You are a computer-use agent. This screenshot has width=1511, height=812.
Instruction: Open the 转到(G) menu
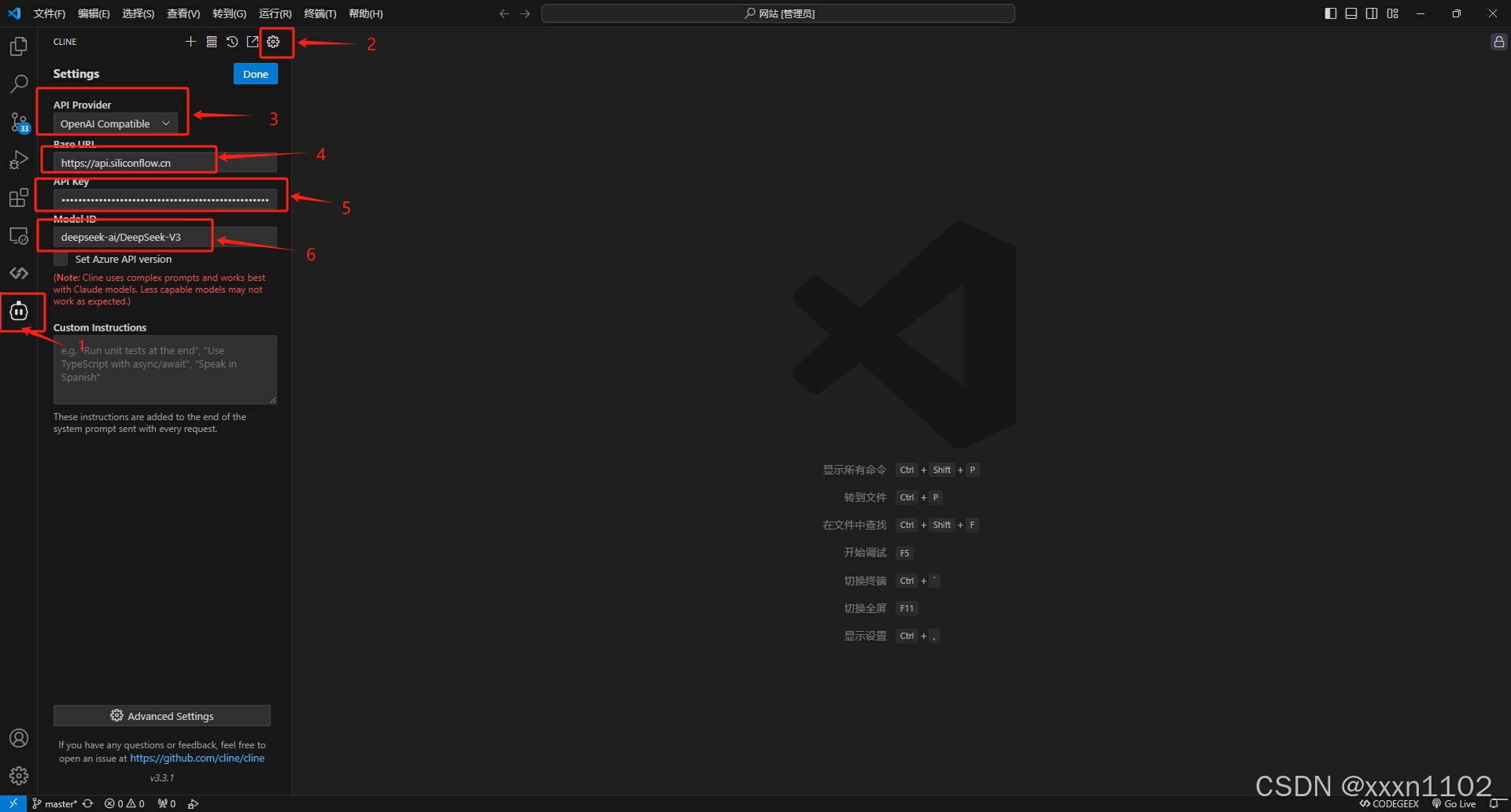(x=229, y=13)
